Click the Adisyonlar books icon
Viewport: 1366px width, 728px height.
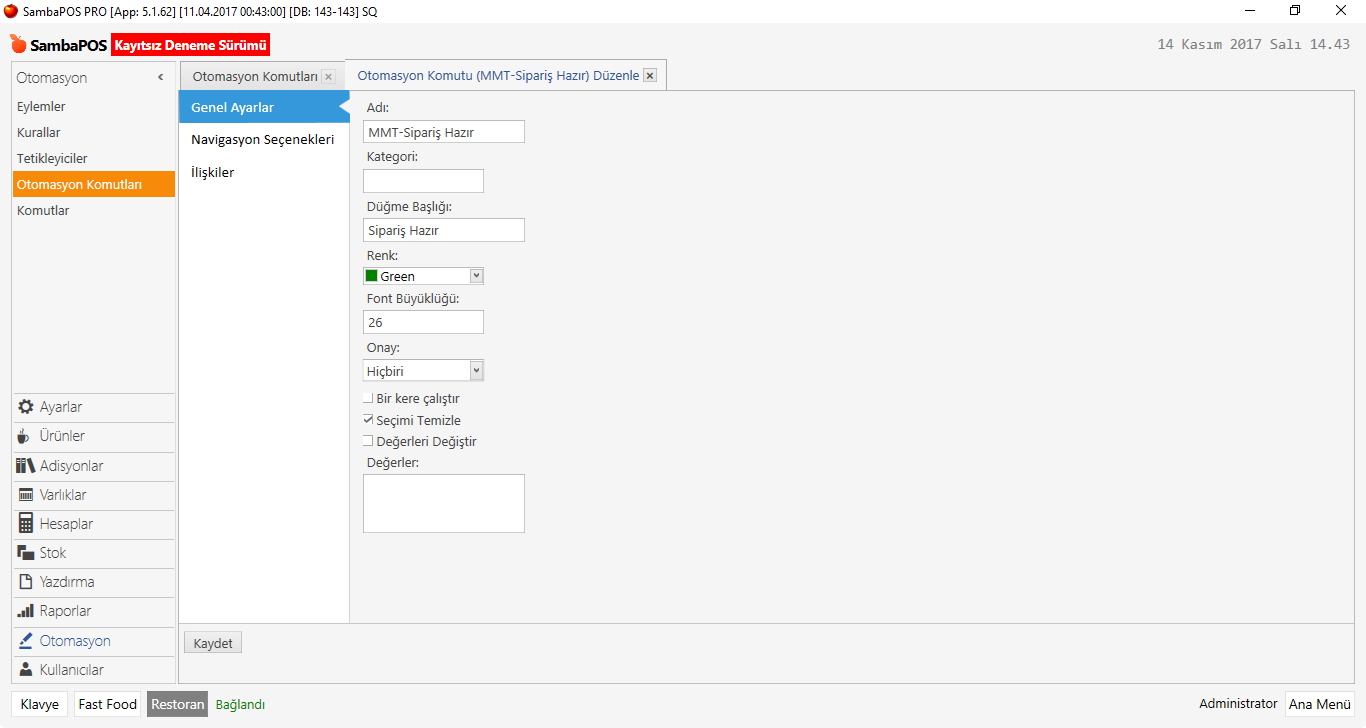point(26,466)
